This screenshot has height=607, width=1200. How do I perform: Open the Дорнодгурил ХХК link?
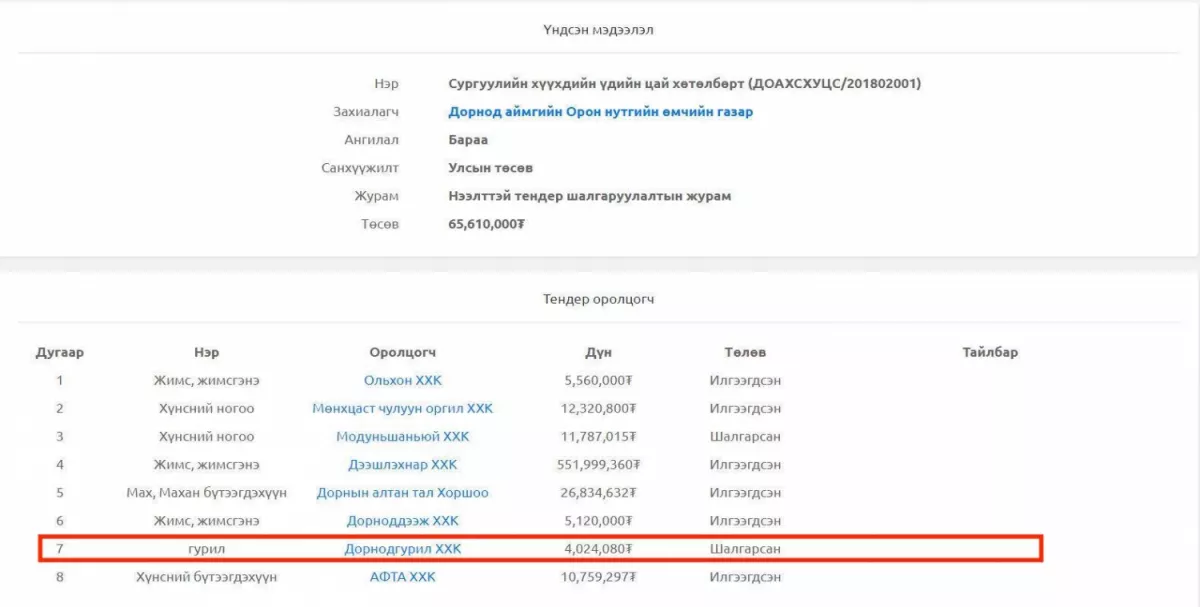click(x=403, y=549)
